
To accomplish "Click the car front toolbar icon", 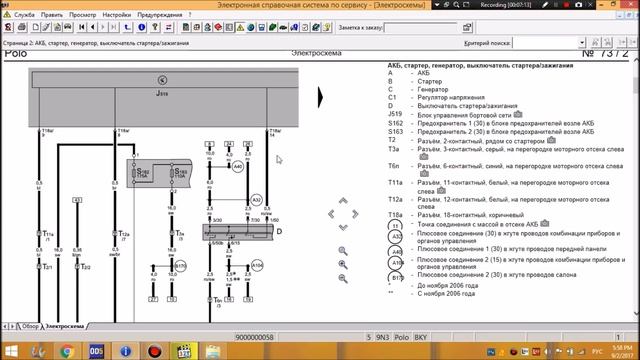I will point(68,27).
